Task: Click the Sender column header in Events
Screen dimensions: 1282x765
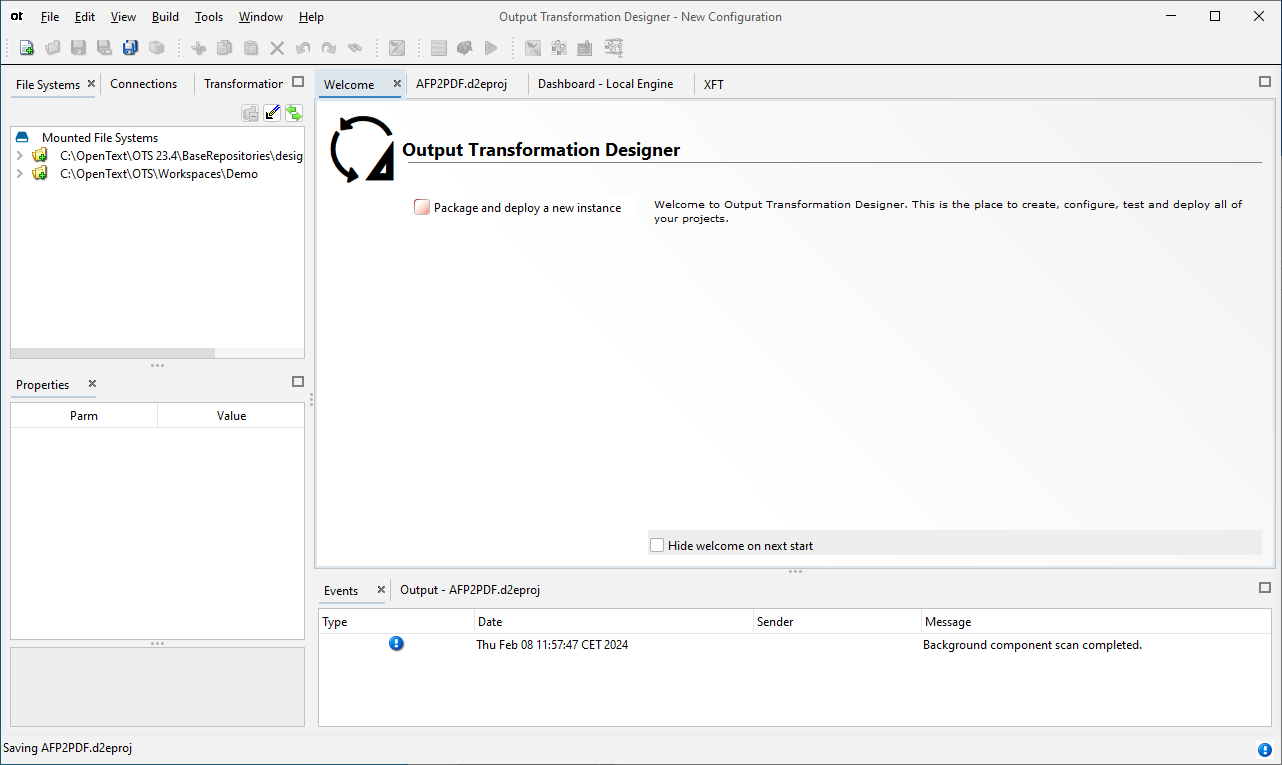Action: click(x=837, y=622)
